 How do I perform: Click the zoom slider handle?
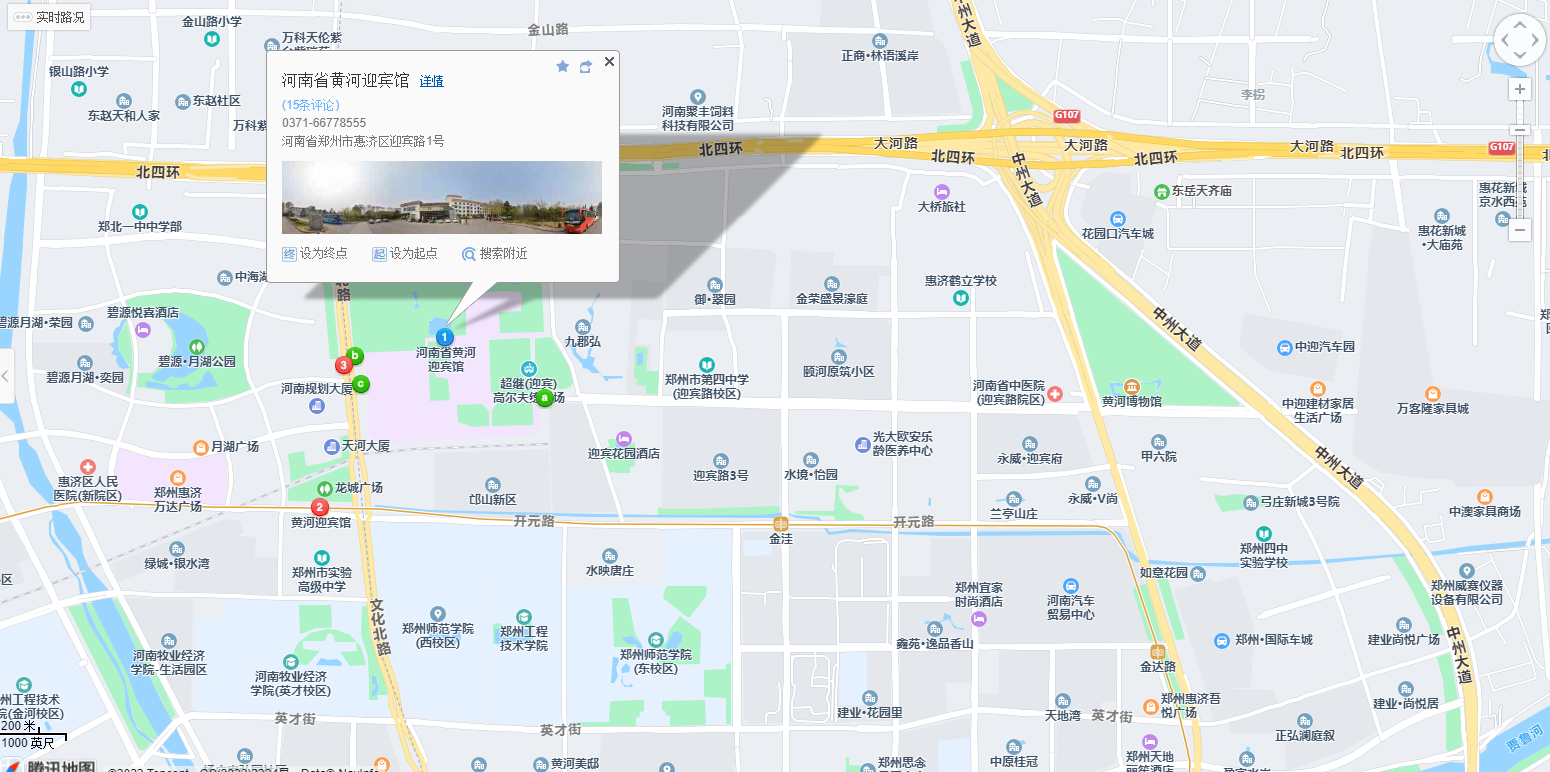coord(1520,129)
